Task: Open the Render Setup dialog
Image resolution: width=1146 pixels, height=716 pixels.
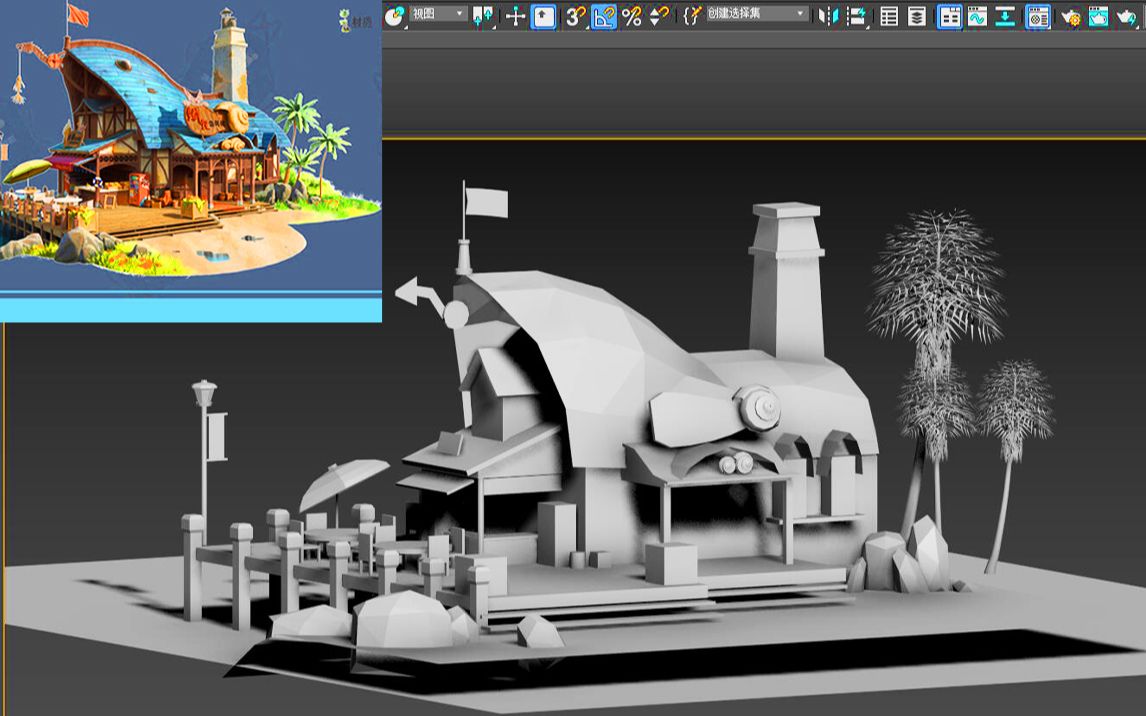Action: coord(1073,15)
